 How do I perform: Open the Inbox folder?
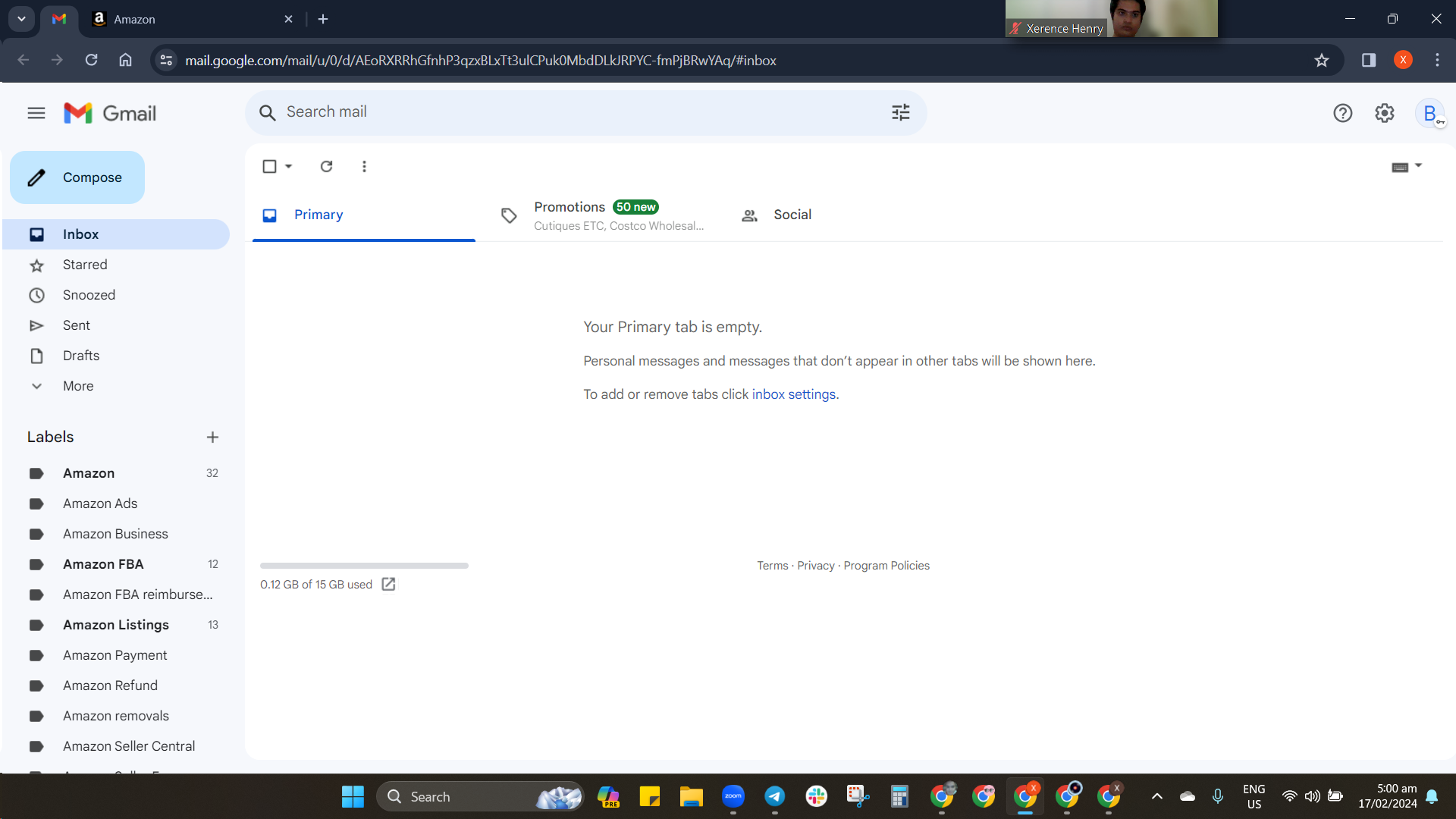tap(116, 234)
